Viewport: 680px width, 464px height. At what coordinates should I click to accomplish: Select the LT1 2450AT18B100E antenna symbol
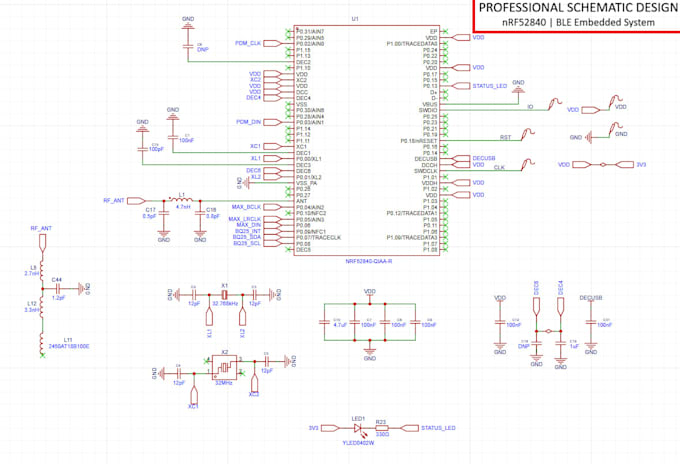tap(42, 343)
